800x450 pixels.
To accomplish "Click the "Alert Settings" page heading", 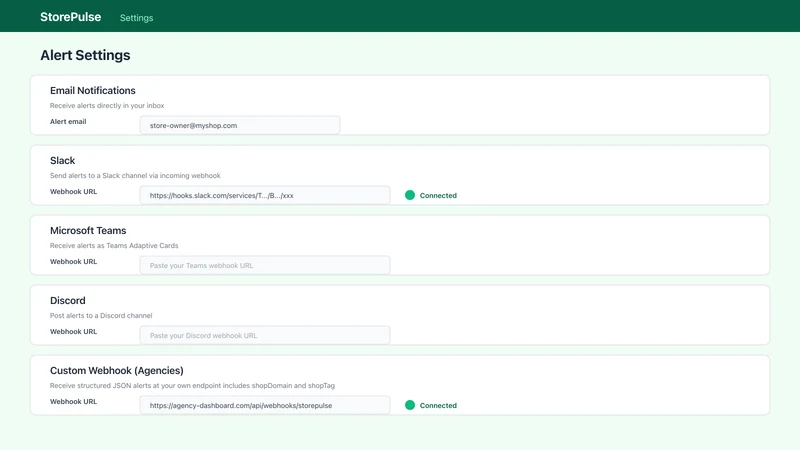I will pos(85,55).
